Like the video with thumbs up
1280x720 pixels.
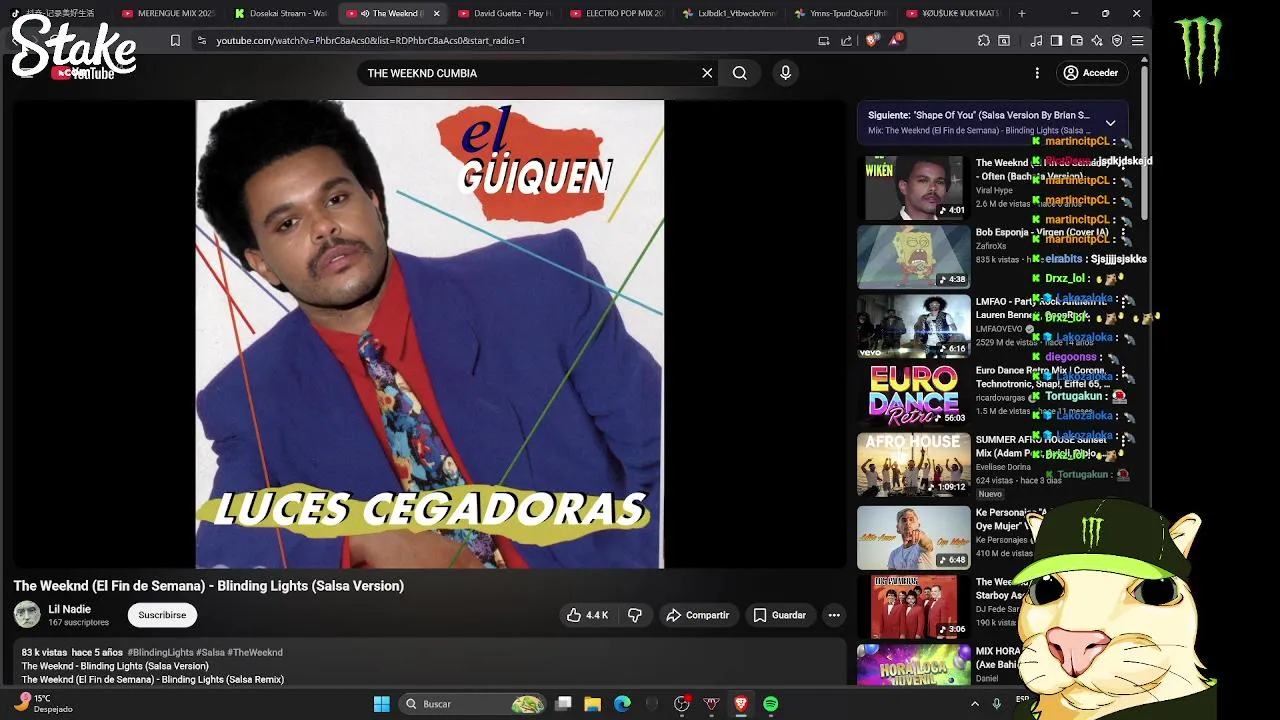point(588,615)
